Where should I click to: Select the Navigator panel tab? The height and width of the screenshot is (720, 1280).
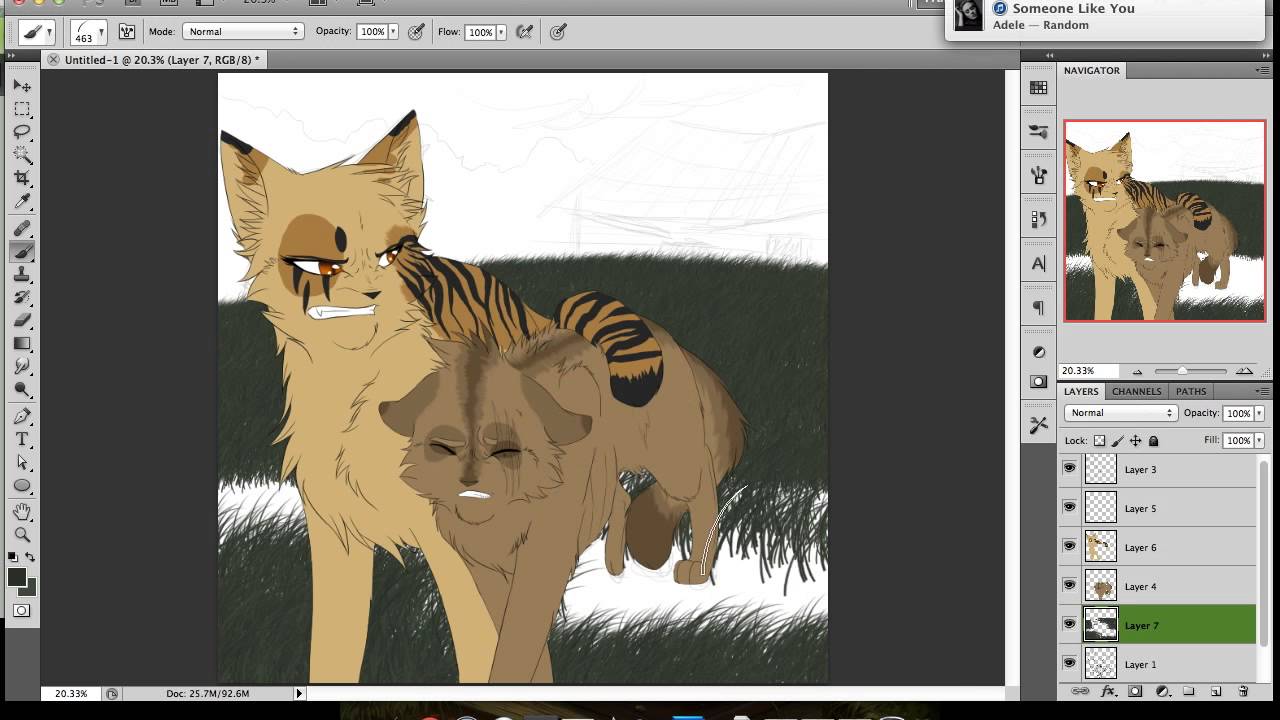click(1092, 70)
